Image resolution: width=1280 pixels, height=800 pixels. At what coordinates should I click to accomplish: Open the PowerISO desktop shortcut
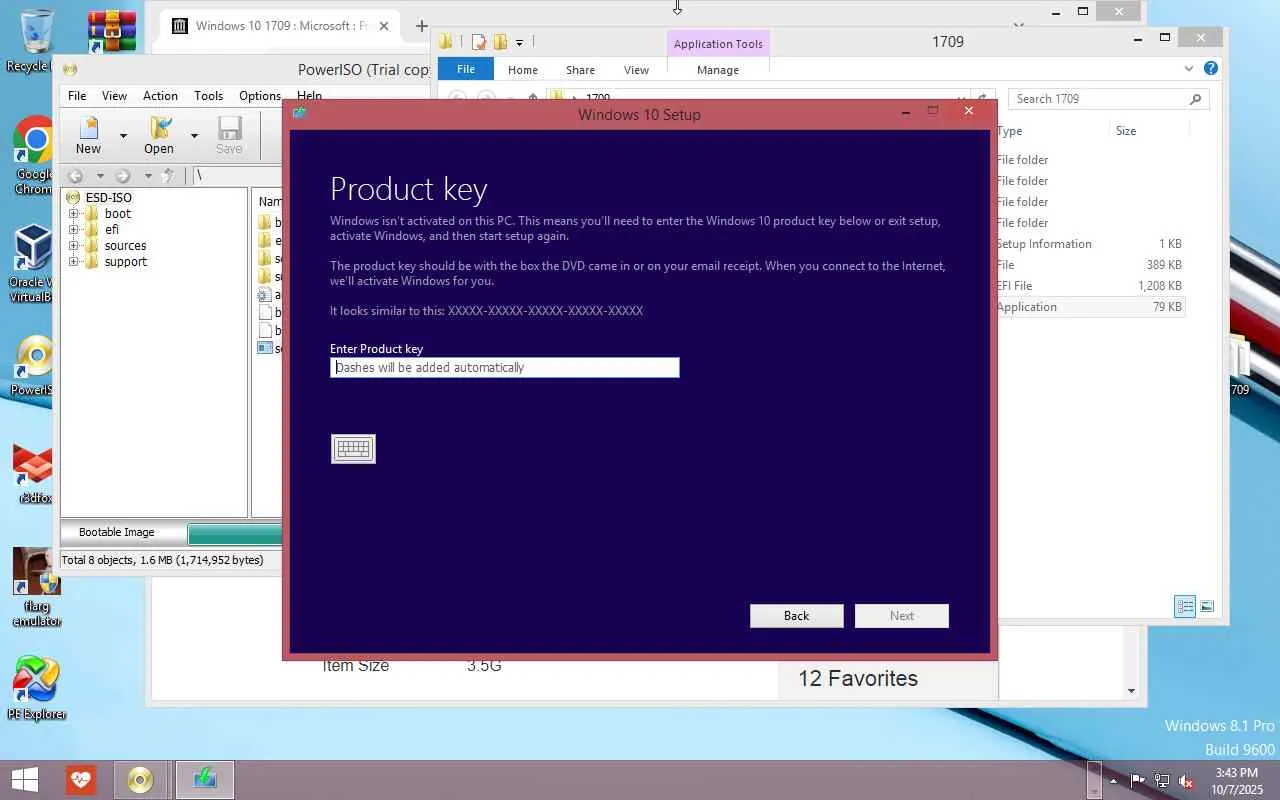click(x=34, y=366)
